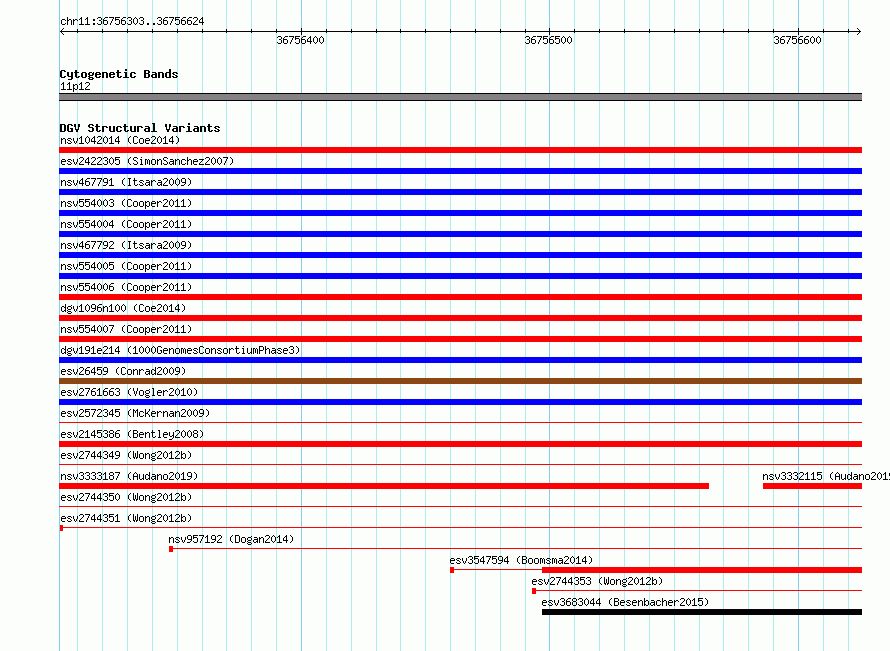Click ruler position 36756600
Viewport: 890px width, 651px height.
tap(797, 40)
